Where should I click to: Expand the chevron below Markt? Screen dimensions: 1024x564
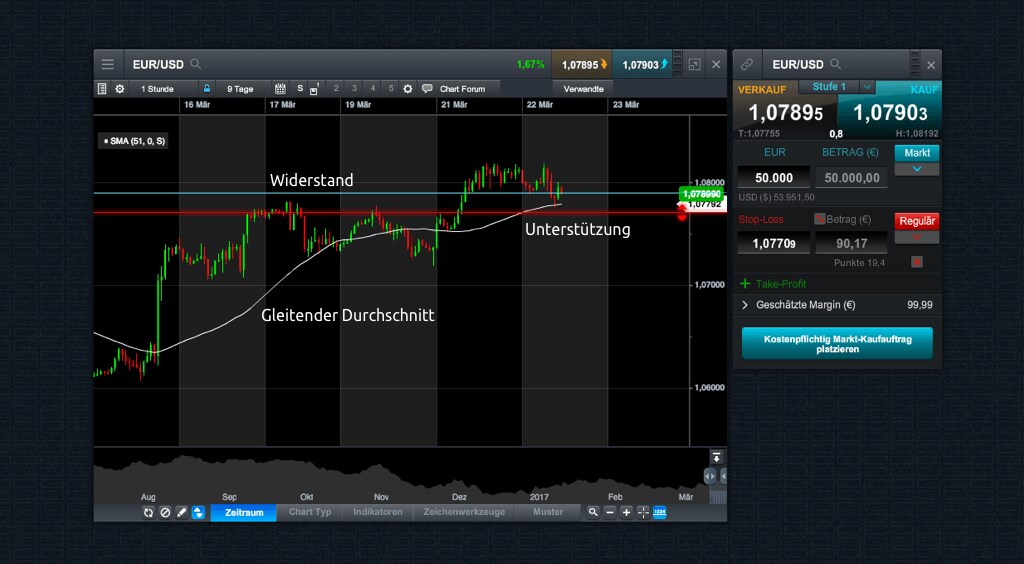917,169
